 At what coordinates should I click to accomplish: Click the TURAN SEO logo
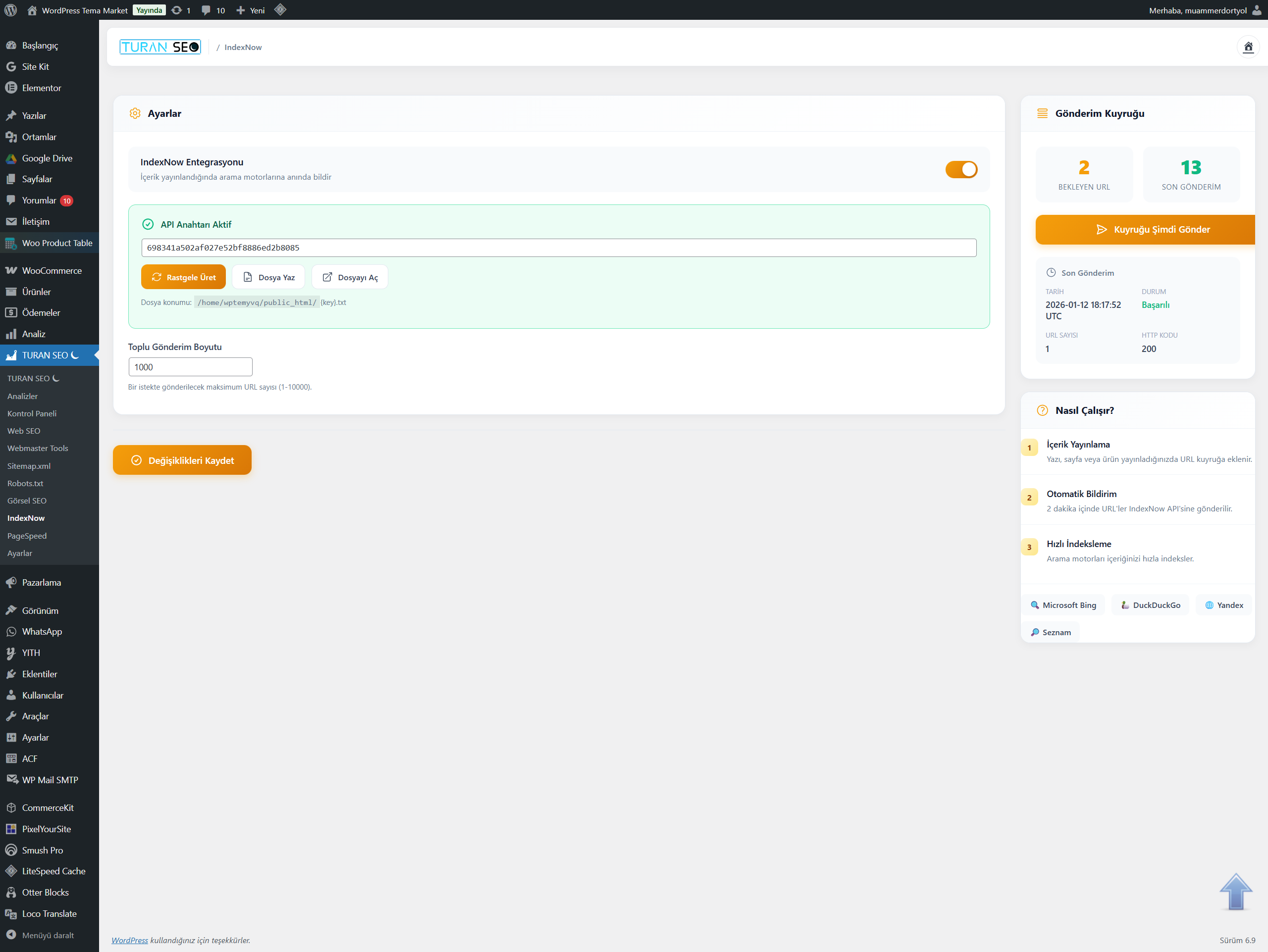click(x=160, y=47)
